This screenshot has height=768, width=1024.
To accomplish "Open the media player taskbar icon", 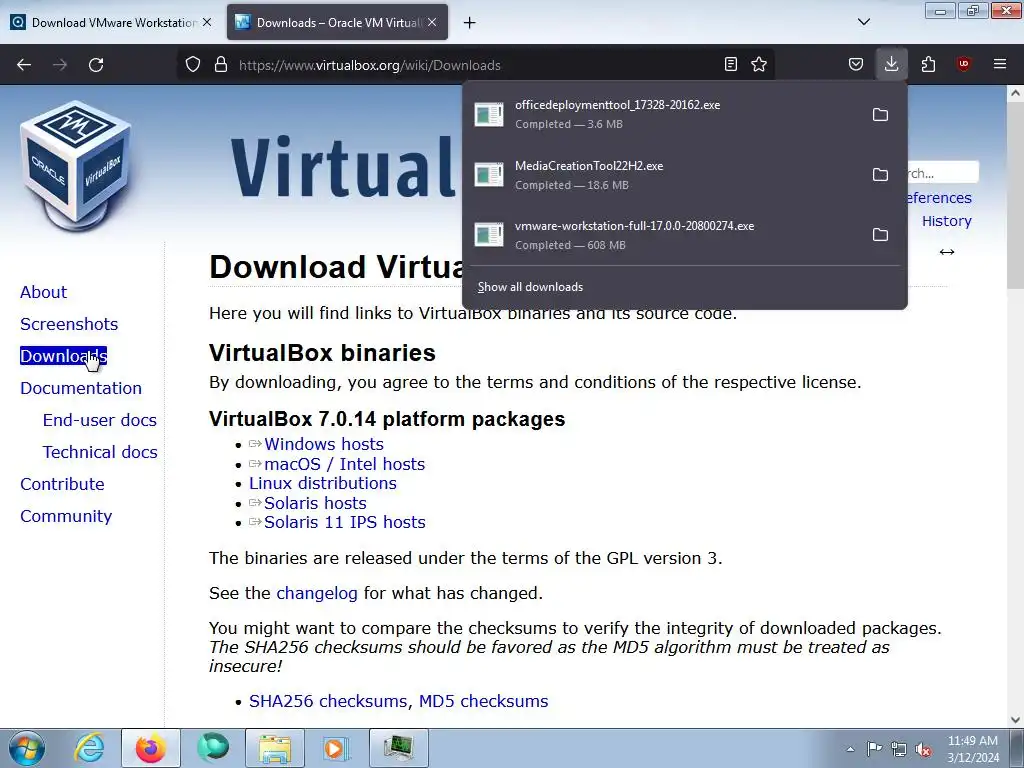I will tap(337, 748).
